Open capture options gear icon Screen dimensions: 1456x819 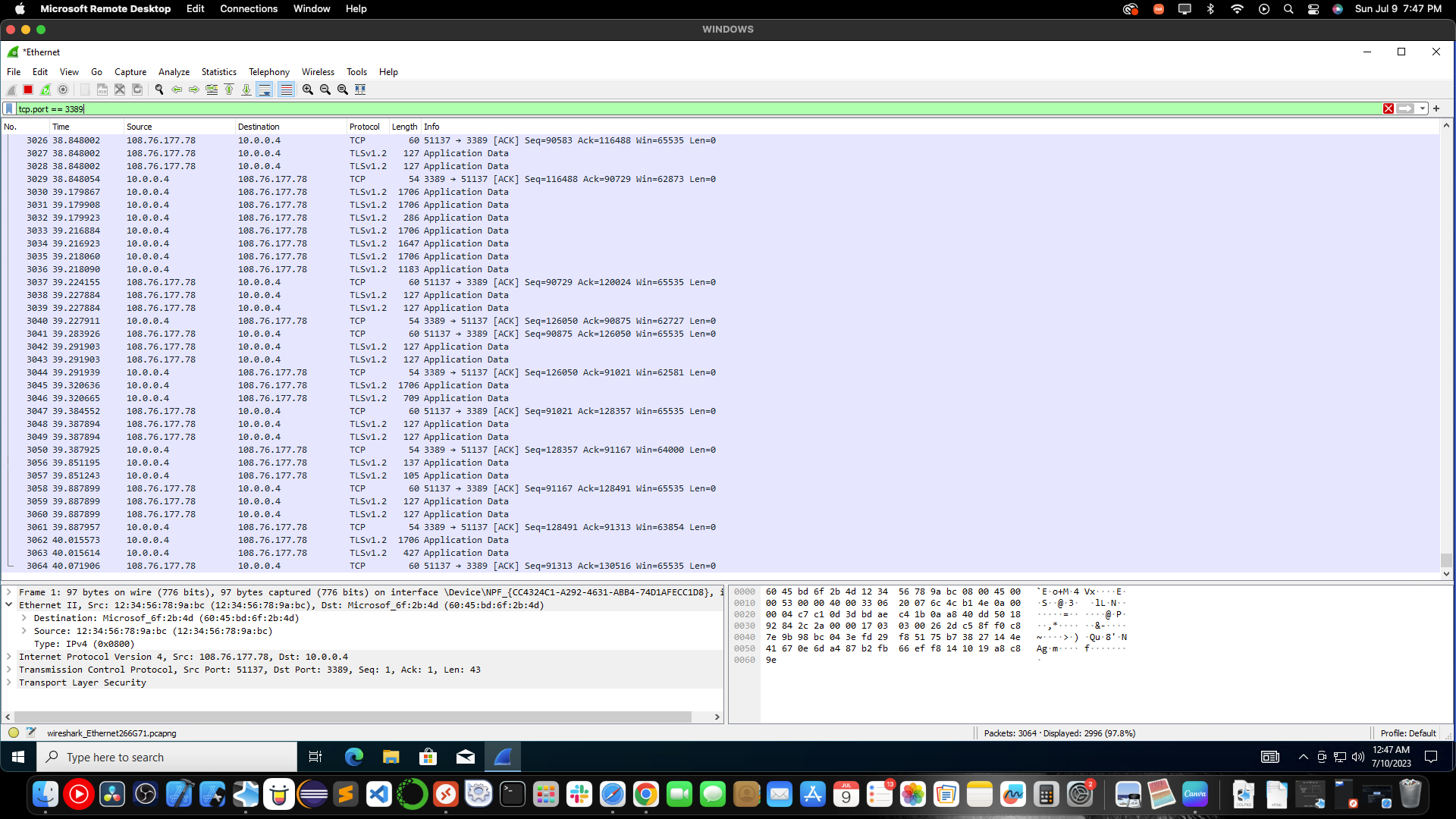click(63, 89)
